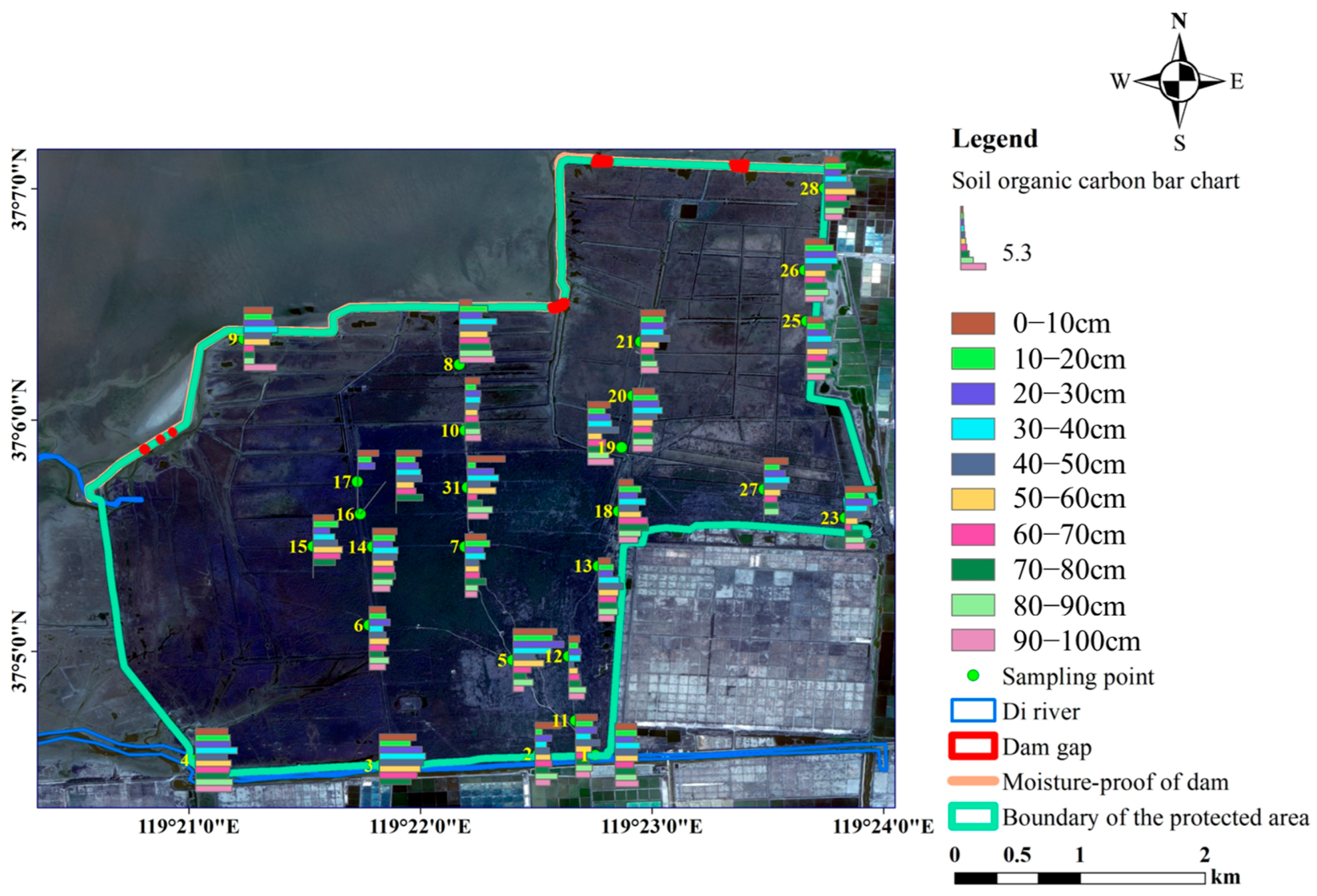Click the Dam gap red legend symbol

[973, 746]
